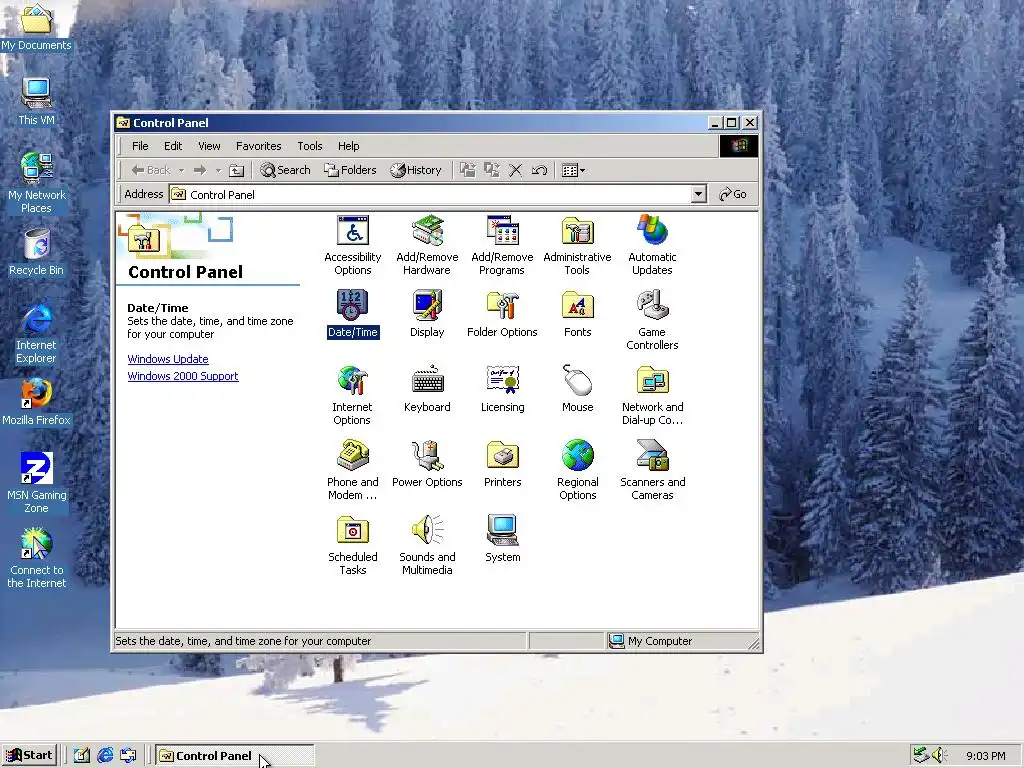Click Control Panel taskbar button

(x=236, y=756)
